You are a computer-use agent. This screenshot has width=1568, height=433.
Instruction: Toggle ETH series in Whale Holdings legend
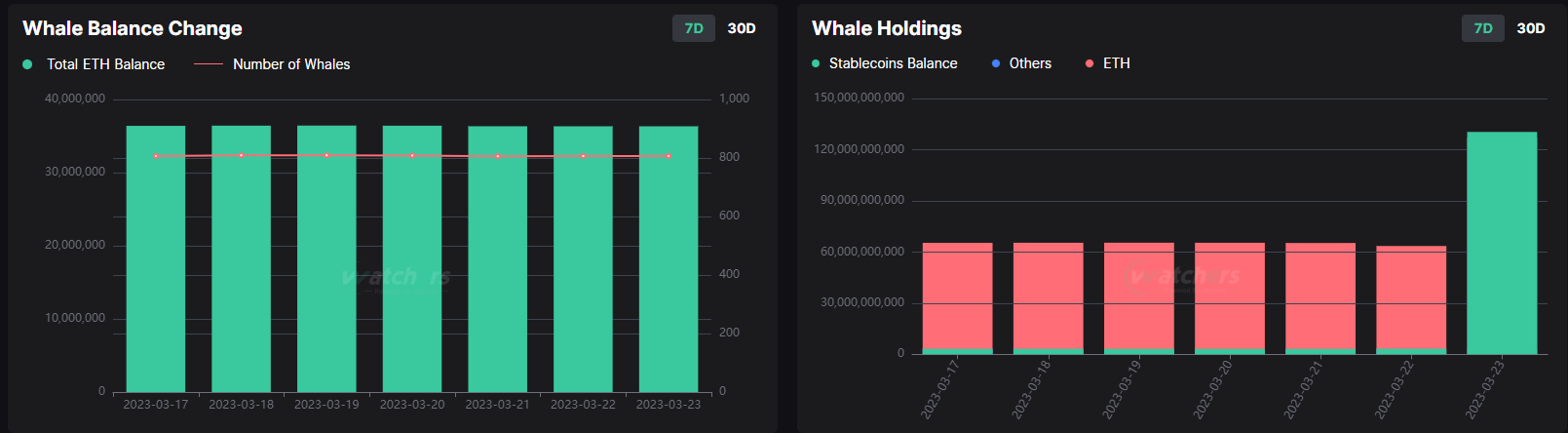(1116, 63)
